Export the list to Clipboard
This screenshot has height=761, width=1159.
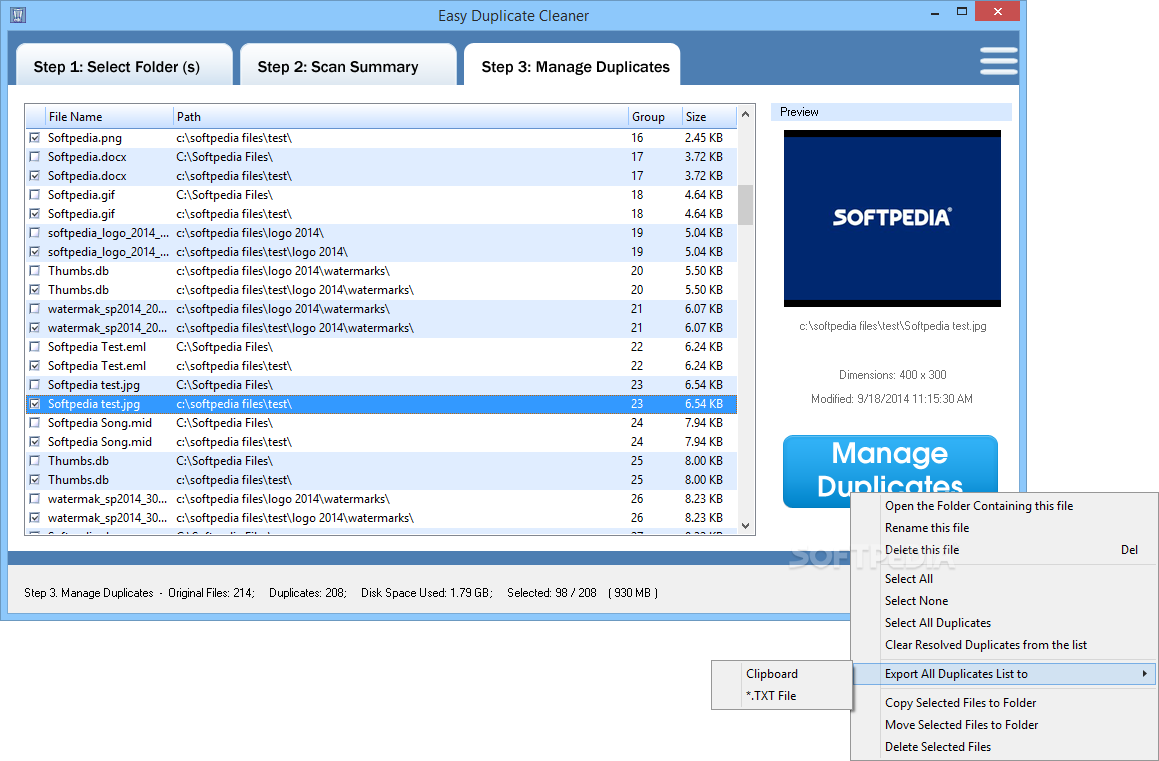[782, 674]
